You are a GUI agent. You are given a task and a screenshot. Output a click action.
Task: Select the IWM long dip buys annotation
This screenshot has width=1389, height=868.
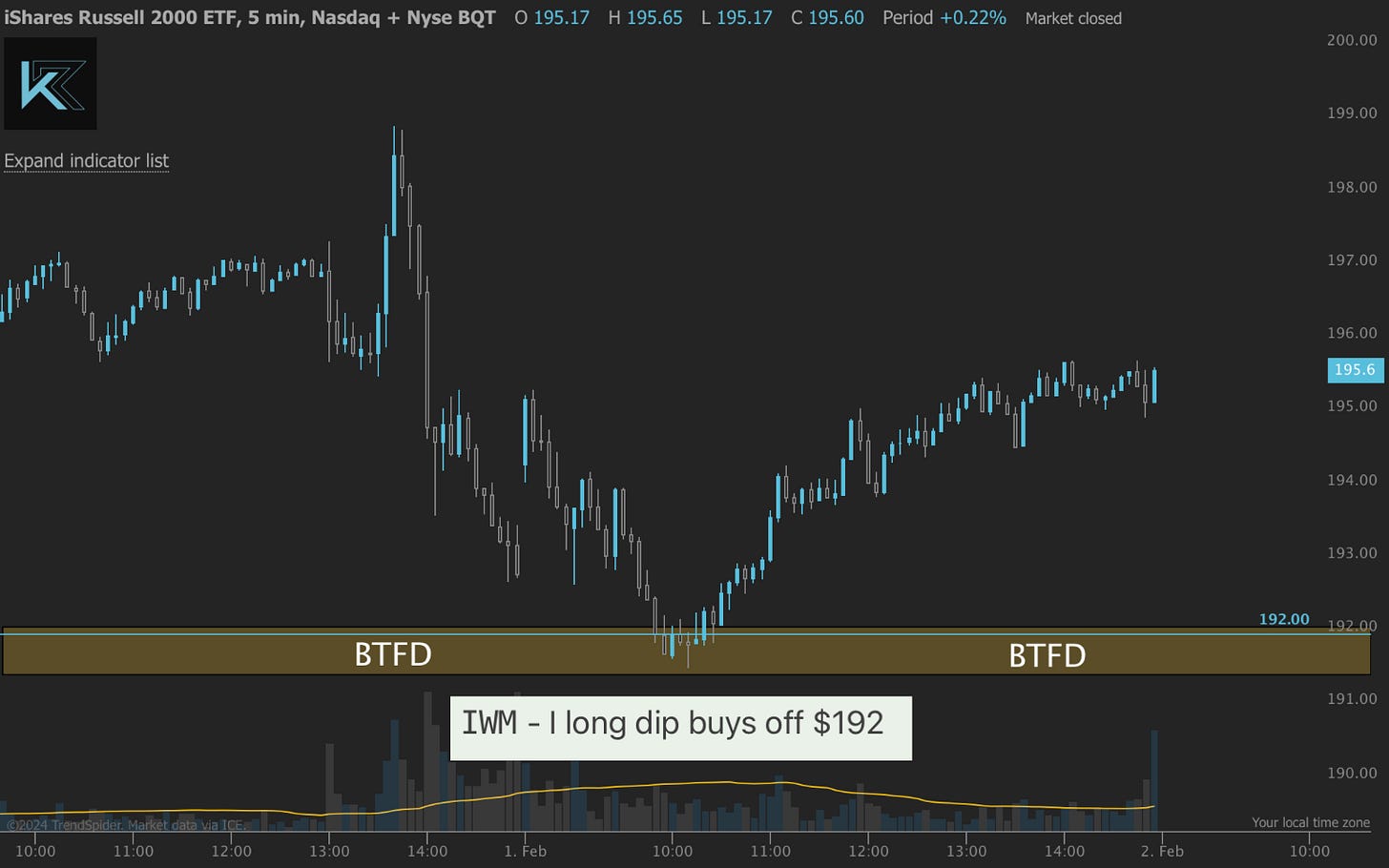point(680,728)
